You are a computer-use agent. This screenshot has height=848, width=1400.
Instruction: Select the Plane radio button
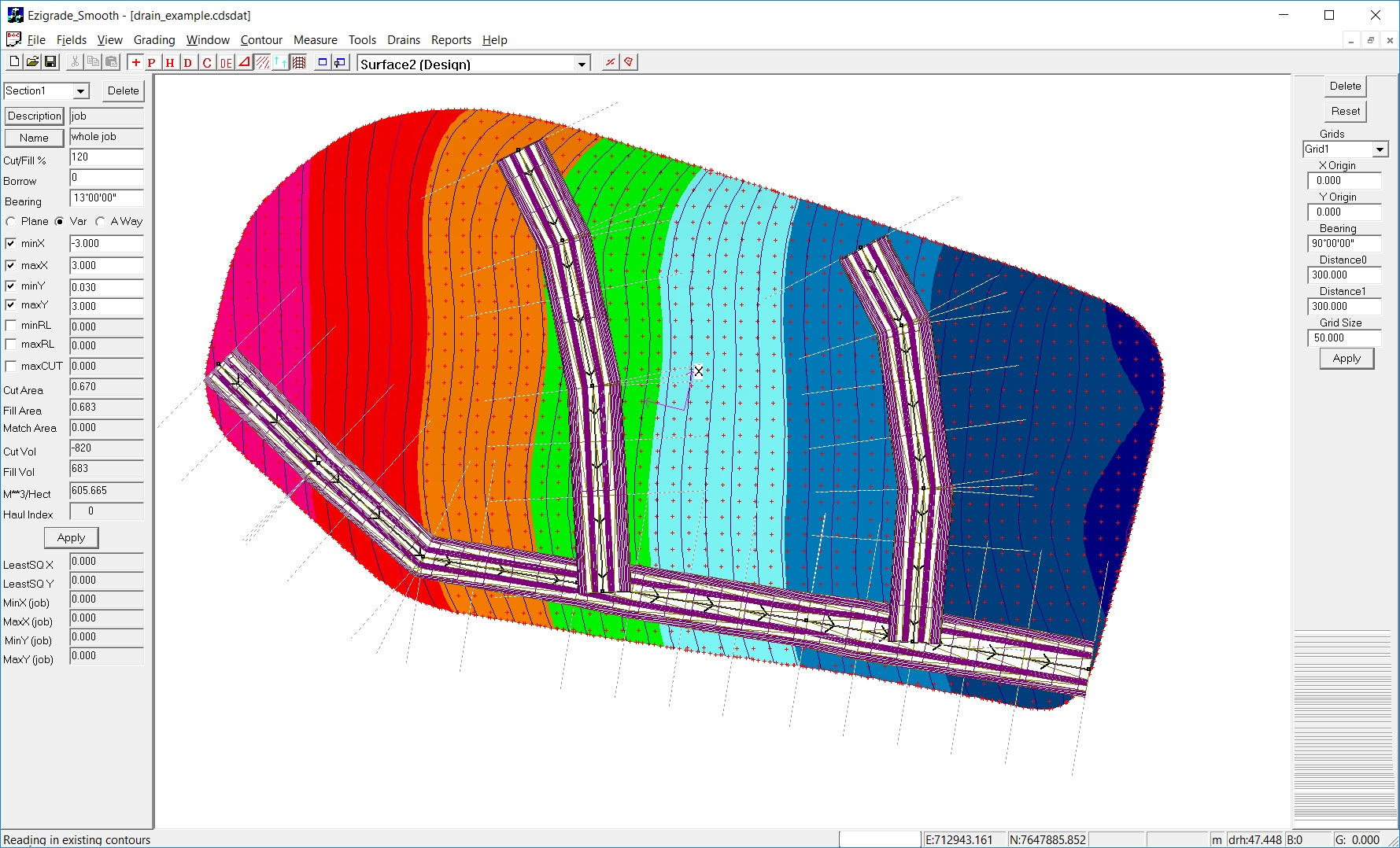click(11, 222)
